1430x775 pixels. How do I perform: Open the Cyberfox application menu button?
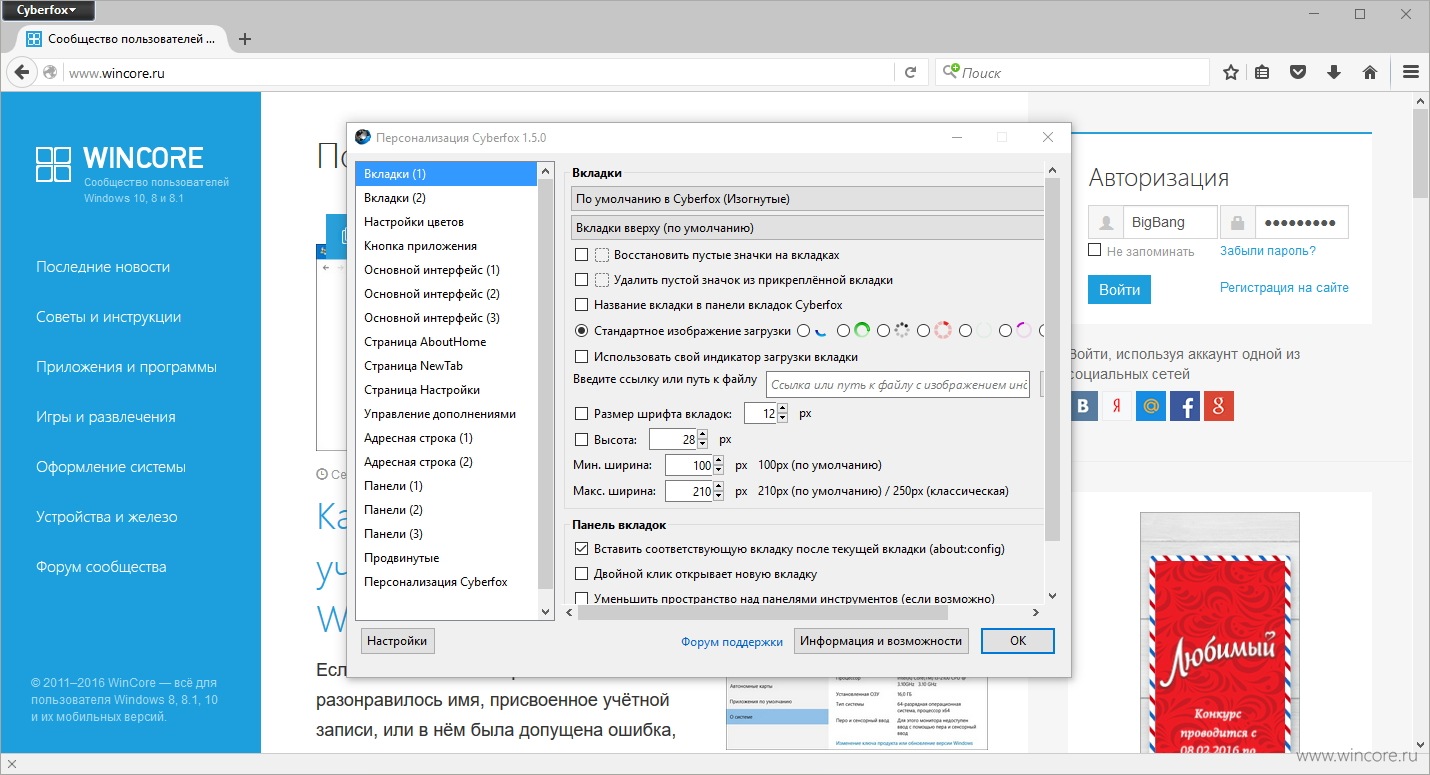point(47,10)
